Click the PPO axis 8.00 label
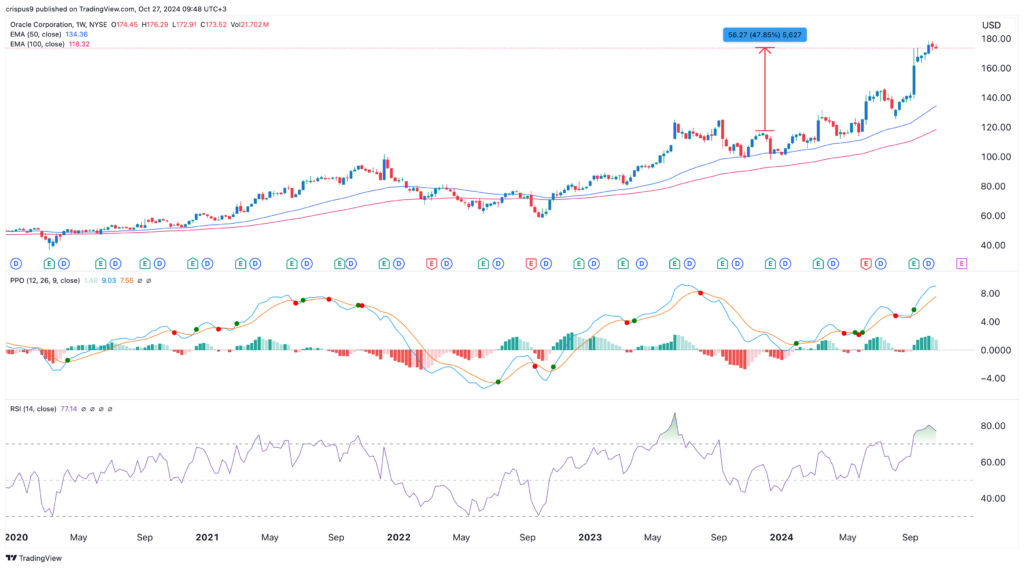1024x568 pixels. pyautogui.click(x=990, y=294)
